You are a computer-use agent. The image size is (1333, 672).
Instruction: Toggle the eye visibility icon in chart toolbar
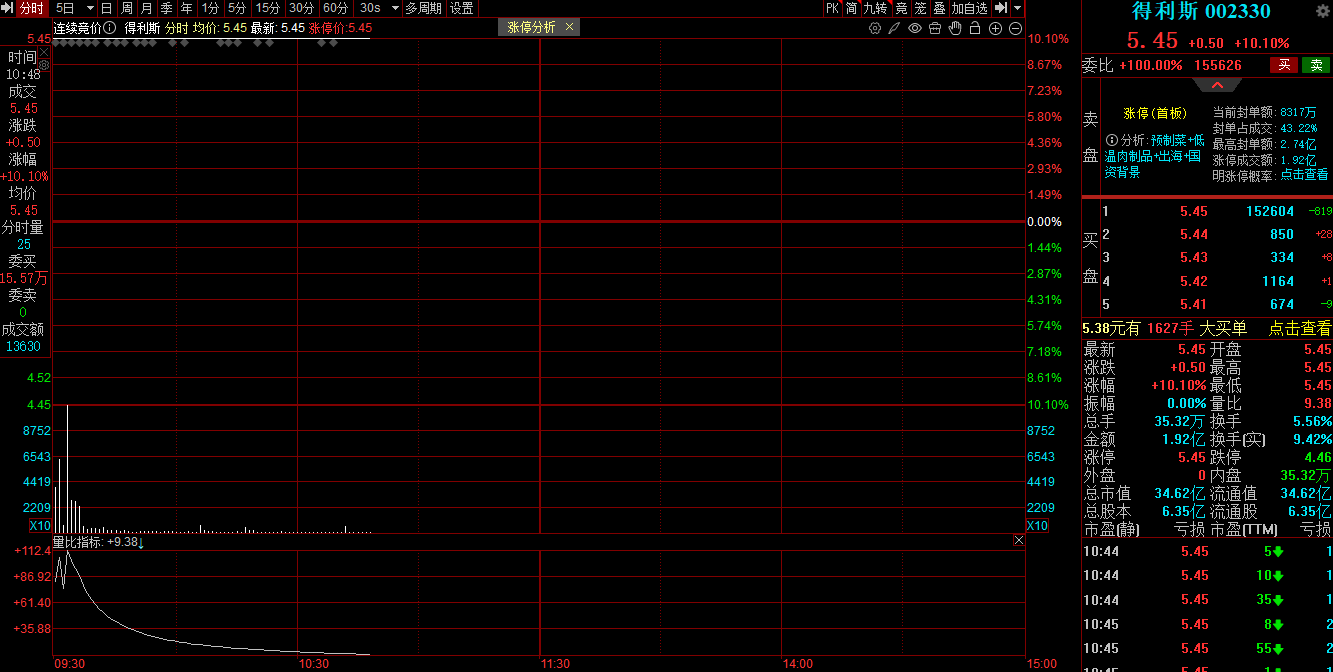point(915,28)
